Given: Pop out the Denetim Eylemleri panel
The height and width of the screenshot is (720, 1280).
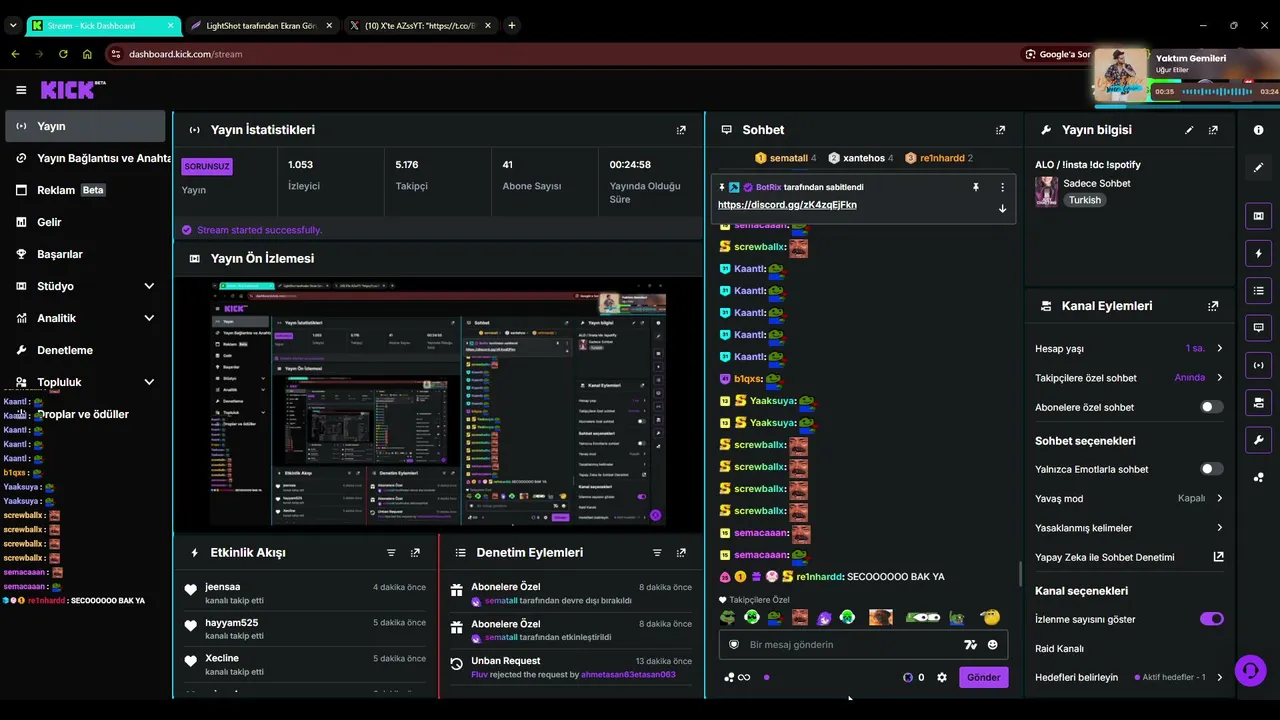Looking at the screenshot, I should [681, 553].
